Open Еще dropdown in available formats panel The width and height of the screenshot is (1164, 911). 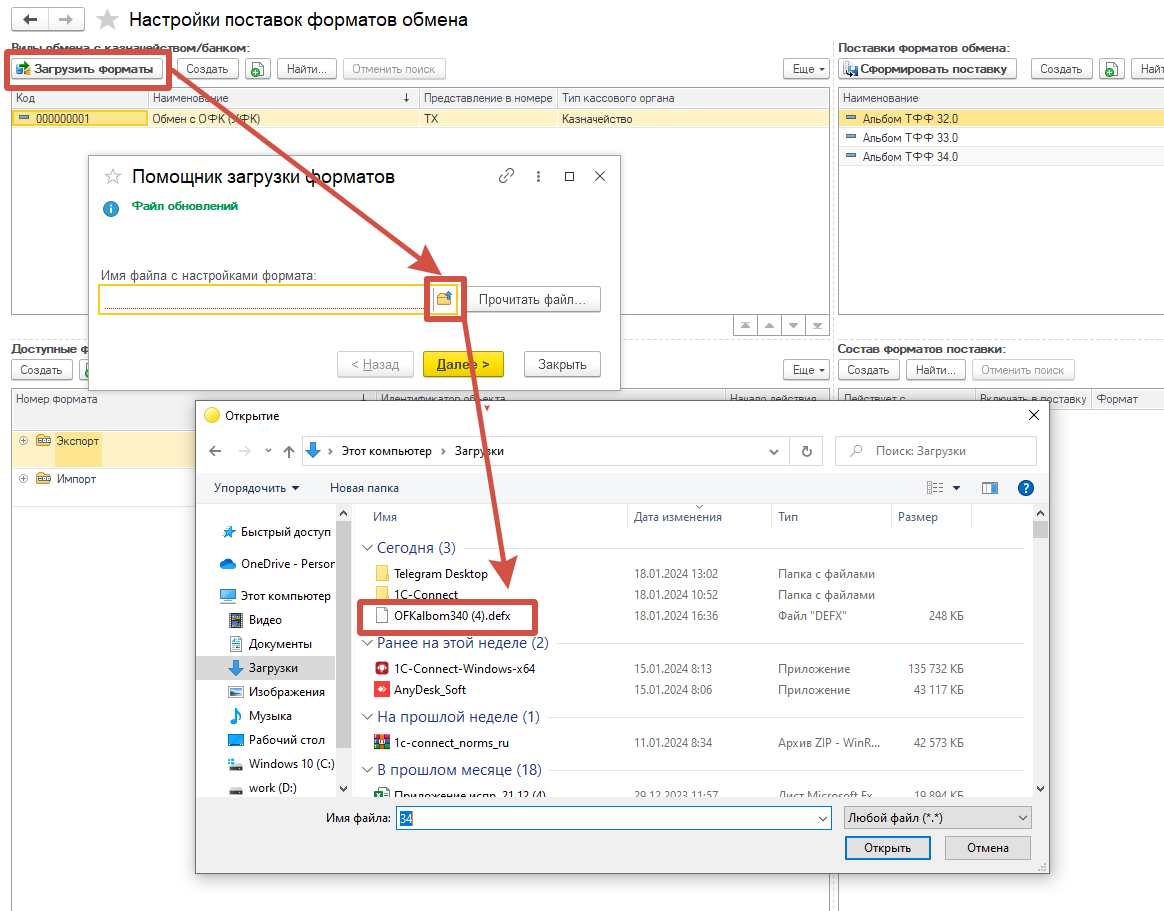(x=808, y=370)
